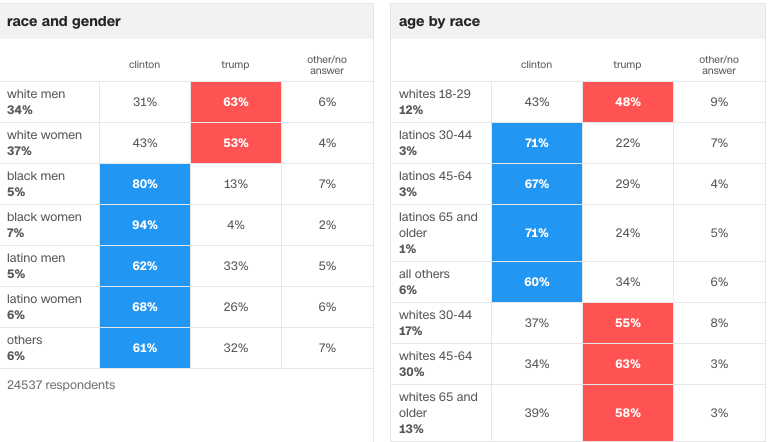Select the blue 67% cell for latinos 45-64

coord(536,184)
